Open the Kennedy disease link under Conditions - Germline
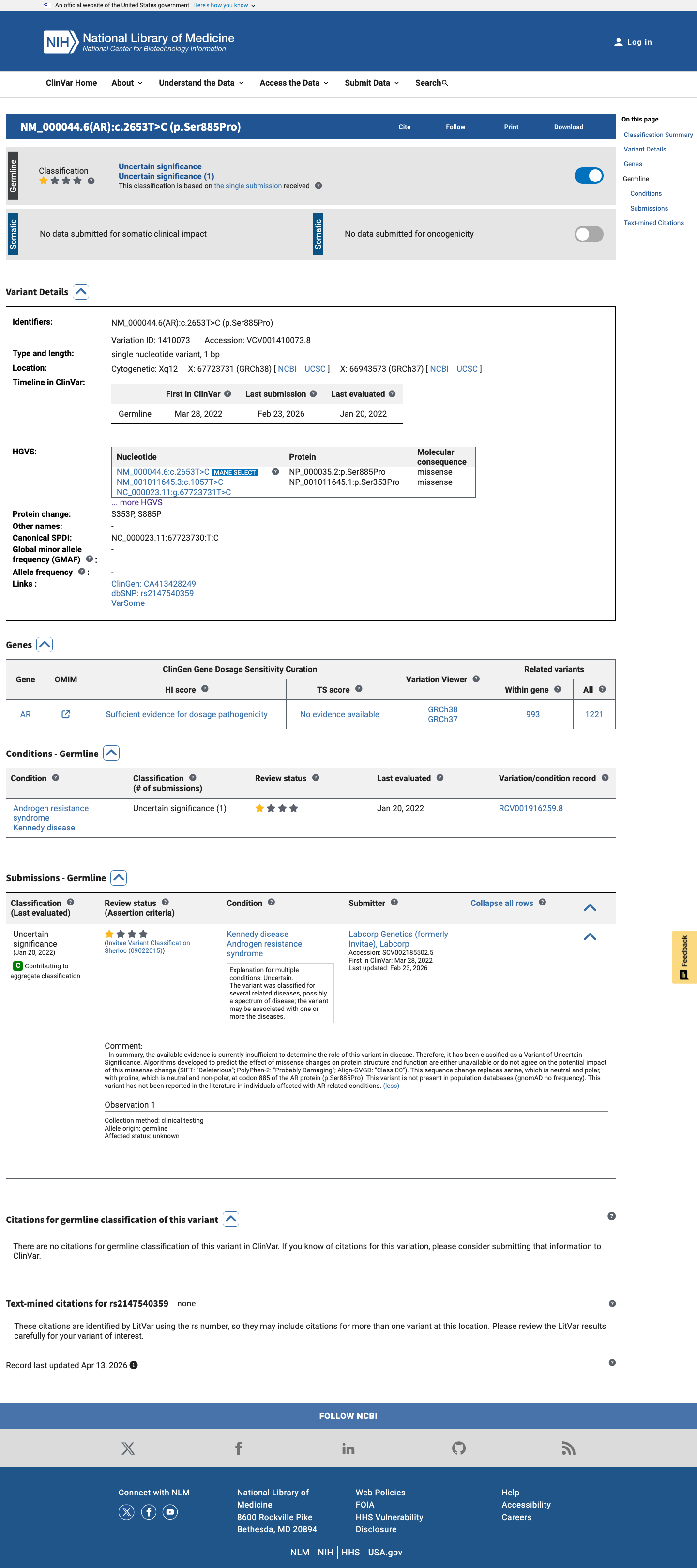 tap(44, 828)
